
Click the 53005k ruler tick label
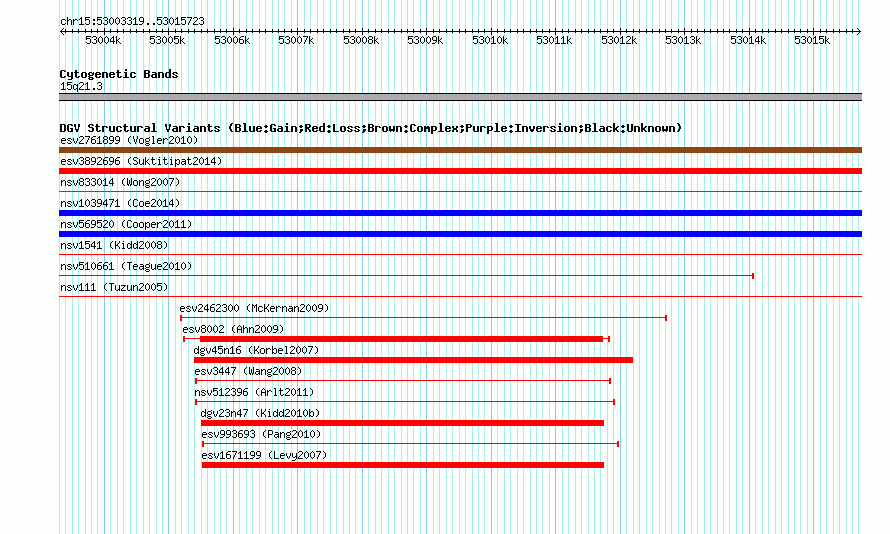point(167,40)
